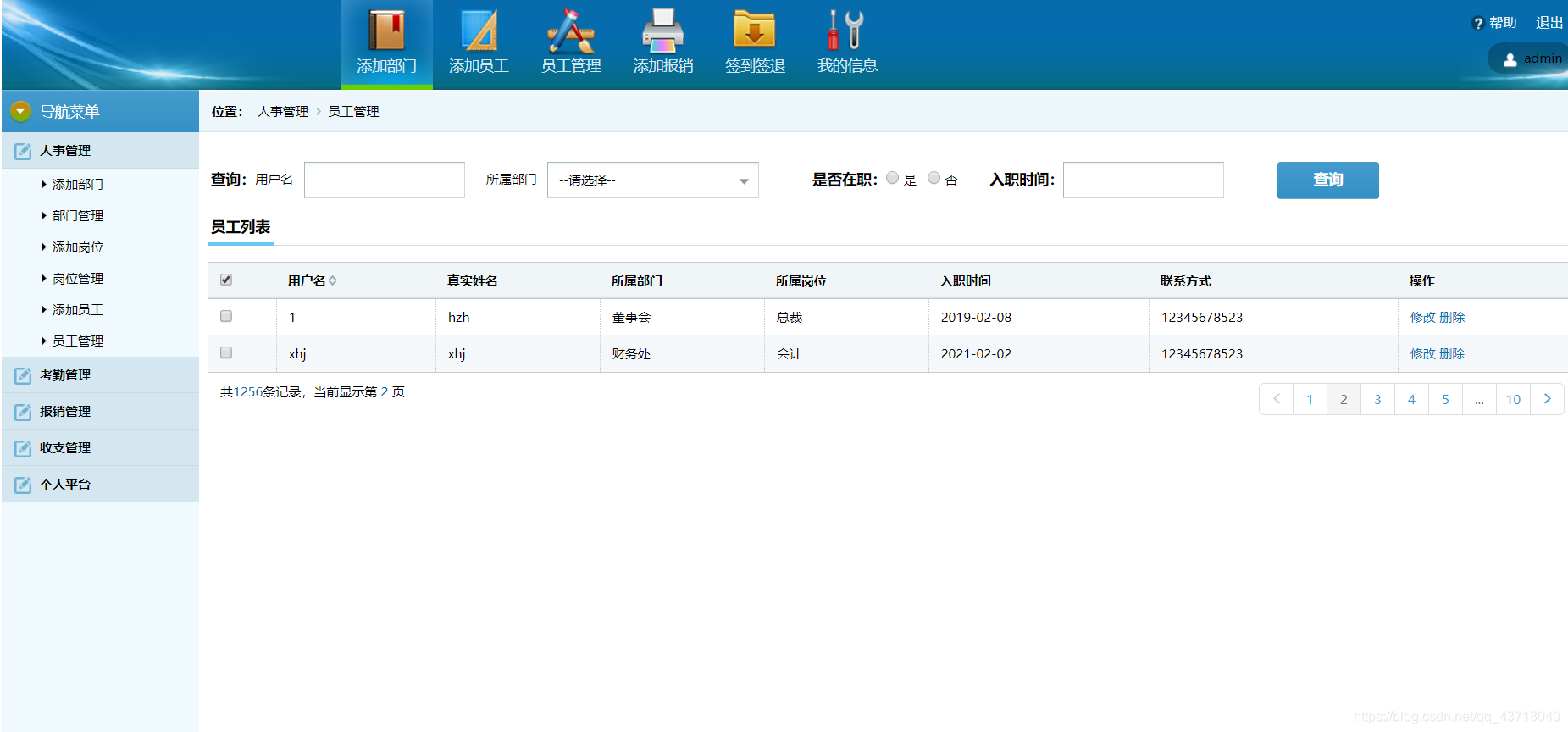Viewport: 1568px width, 732px height.
Task: Click the 人事管理 edit icon
Action: point(23,151)
